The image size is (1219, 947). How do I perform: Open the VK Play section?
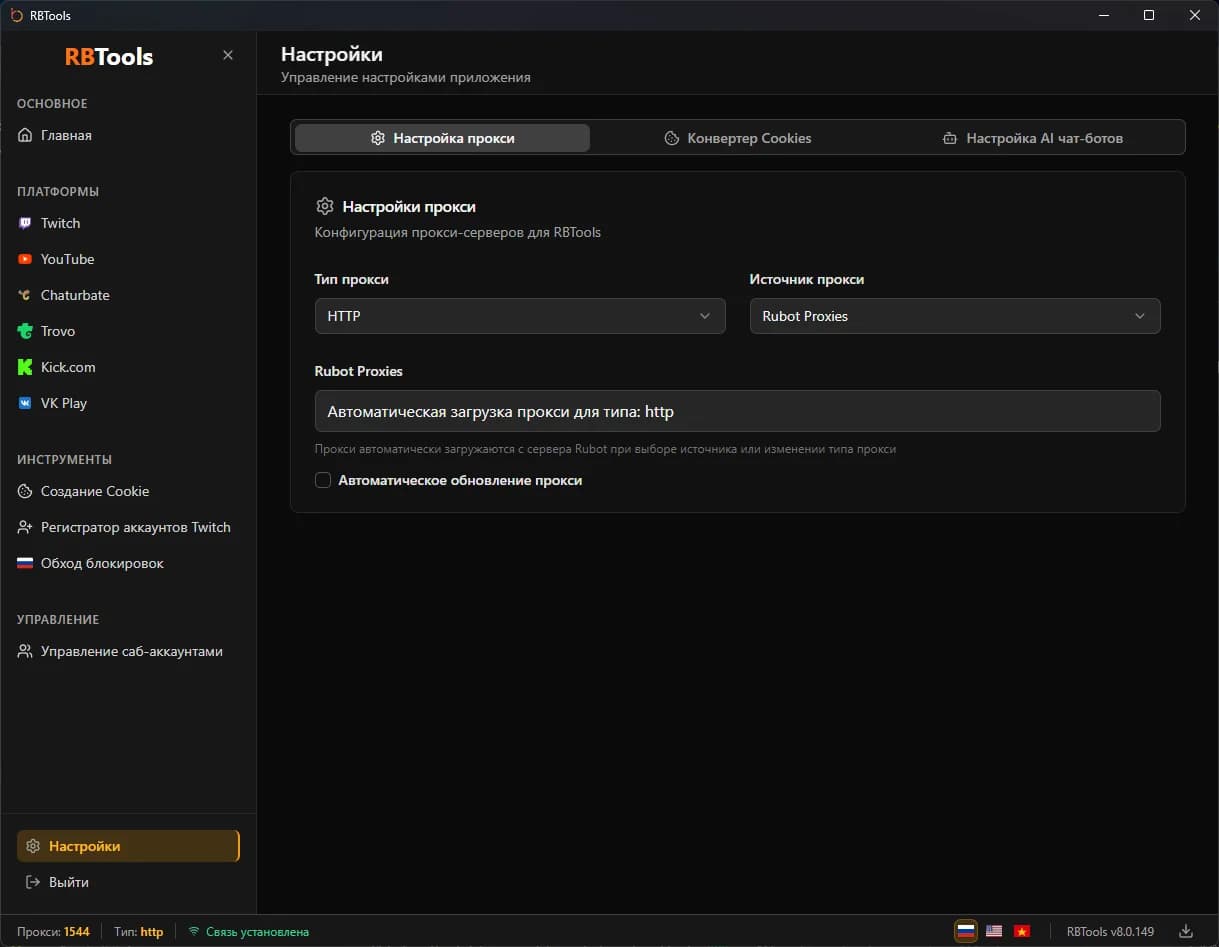coord(128,403)
